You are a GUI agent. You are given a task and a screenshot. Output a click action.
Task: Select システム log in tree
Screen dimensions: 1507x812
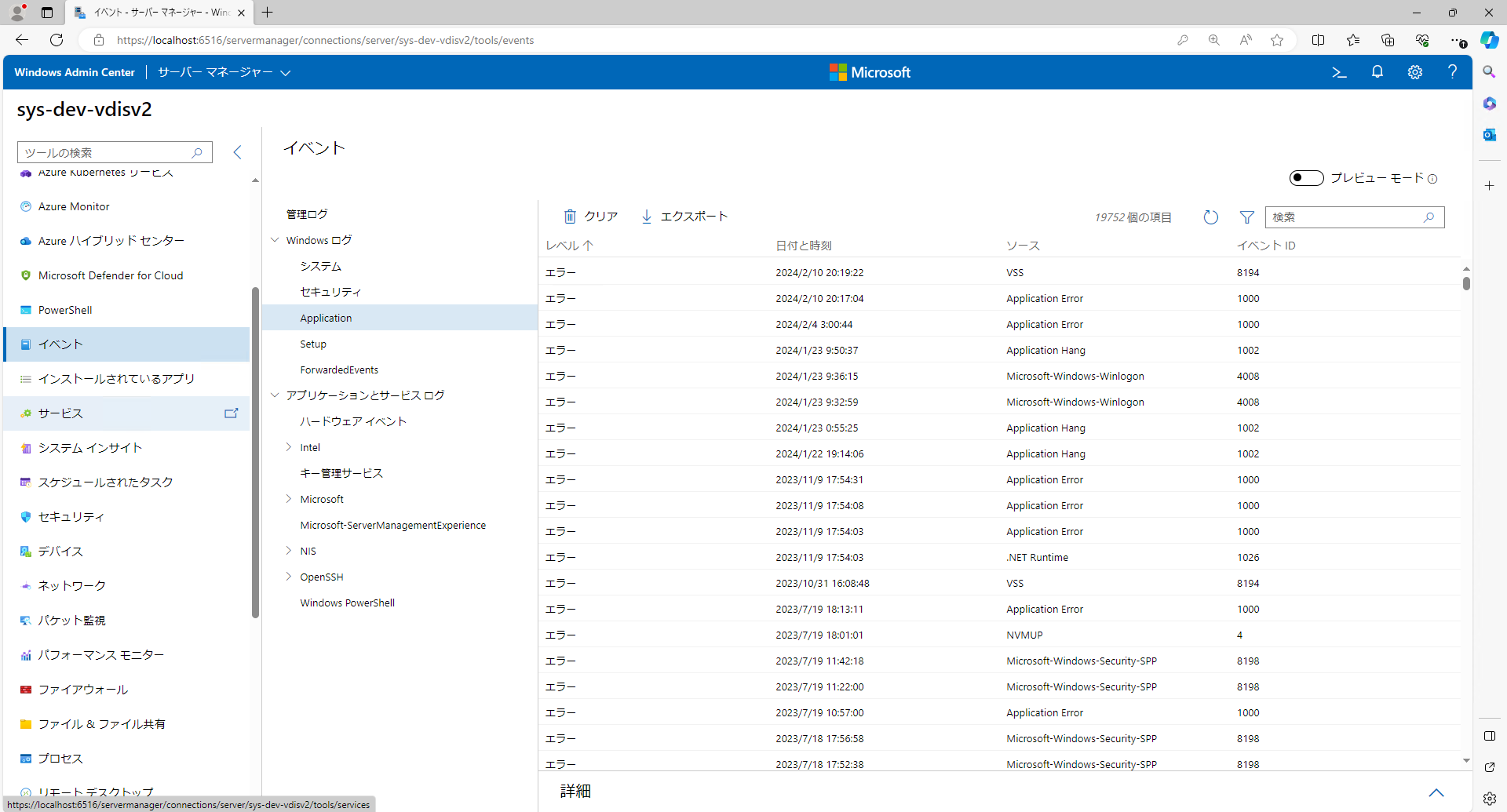pyautogui.click(x=320, y=266)
